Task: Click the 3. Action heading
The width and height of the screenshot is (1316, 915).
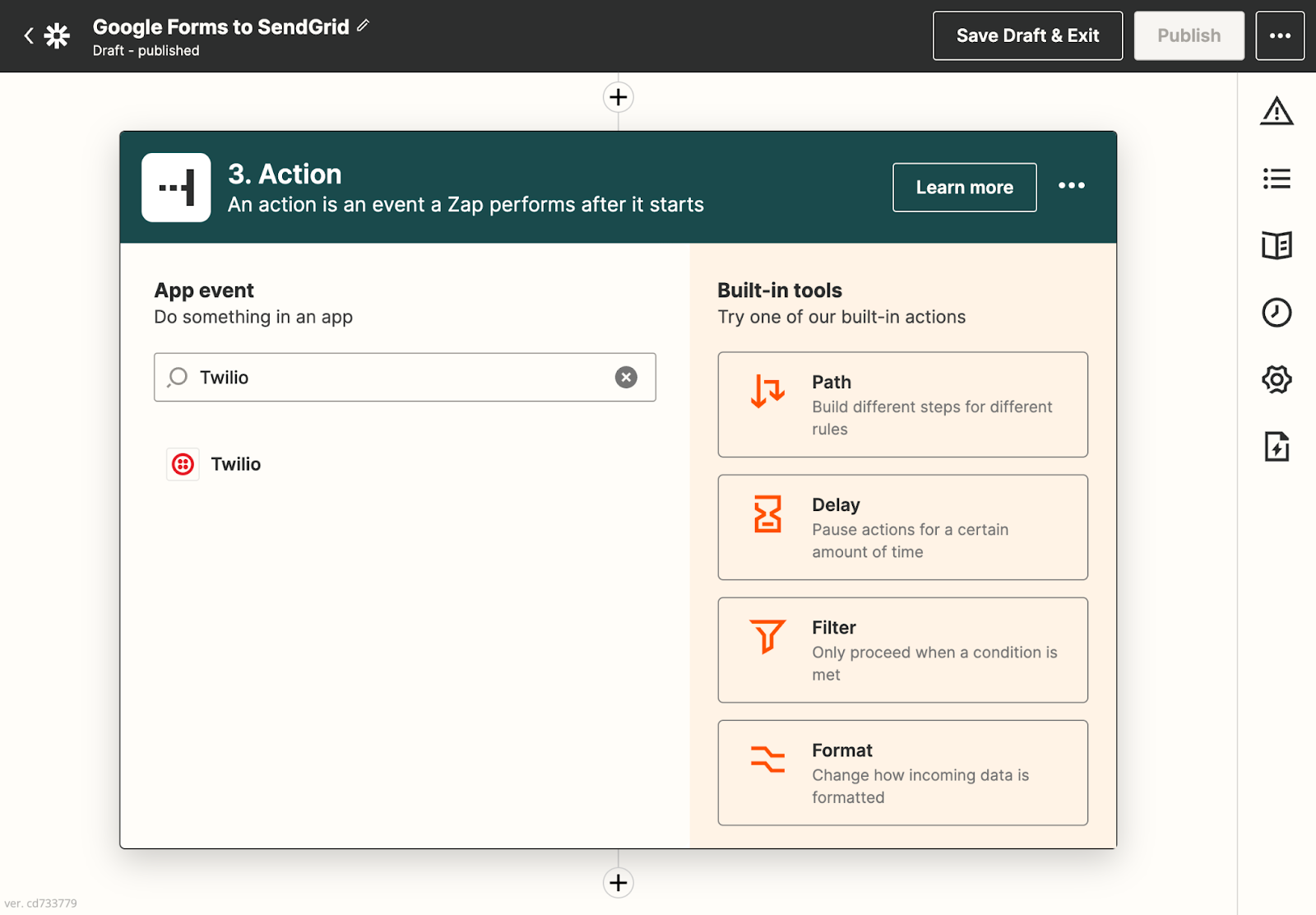Action: point(285,174)
